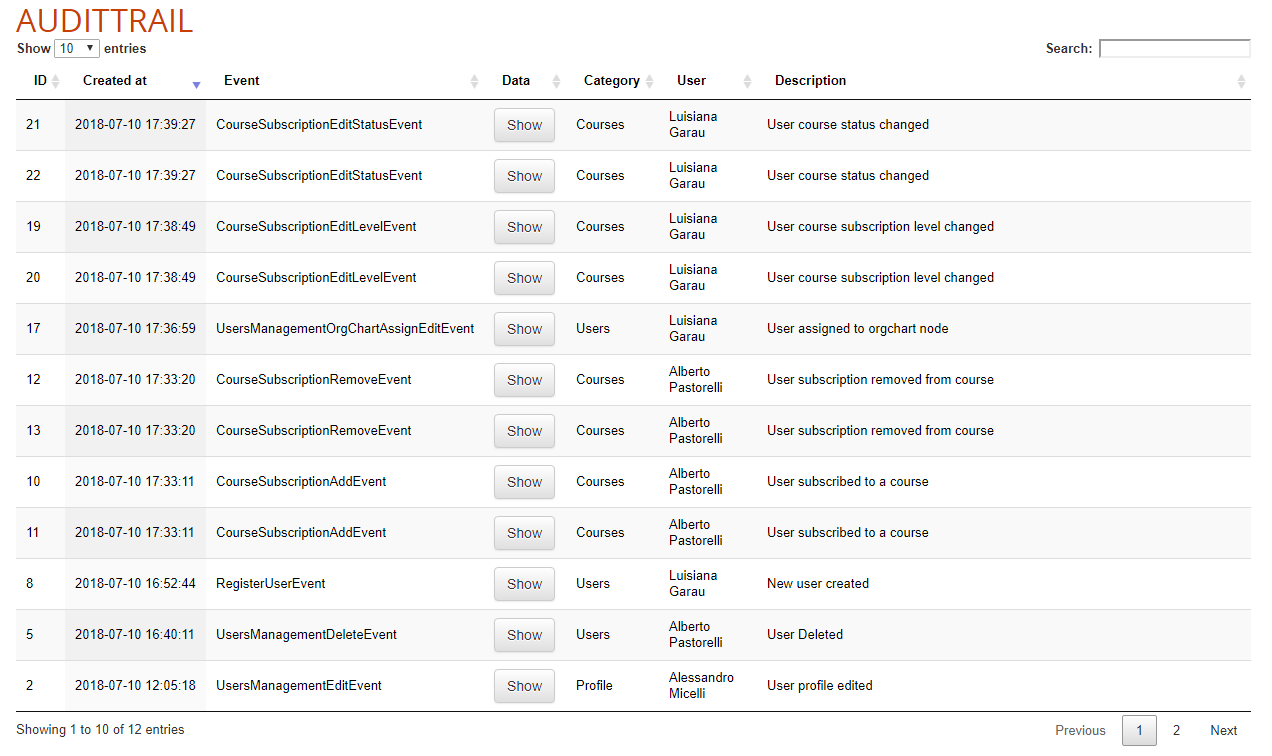Click sort arrows icon in ID column

[56, 81]
